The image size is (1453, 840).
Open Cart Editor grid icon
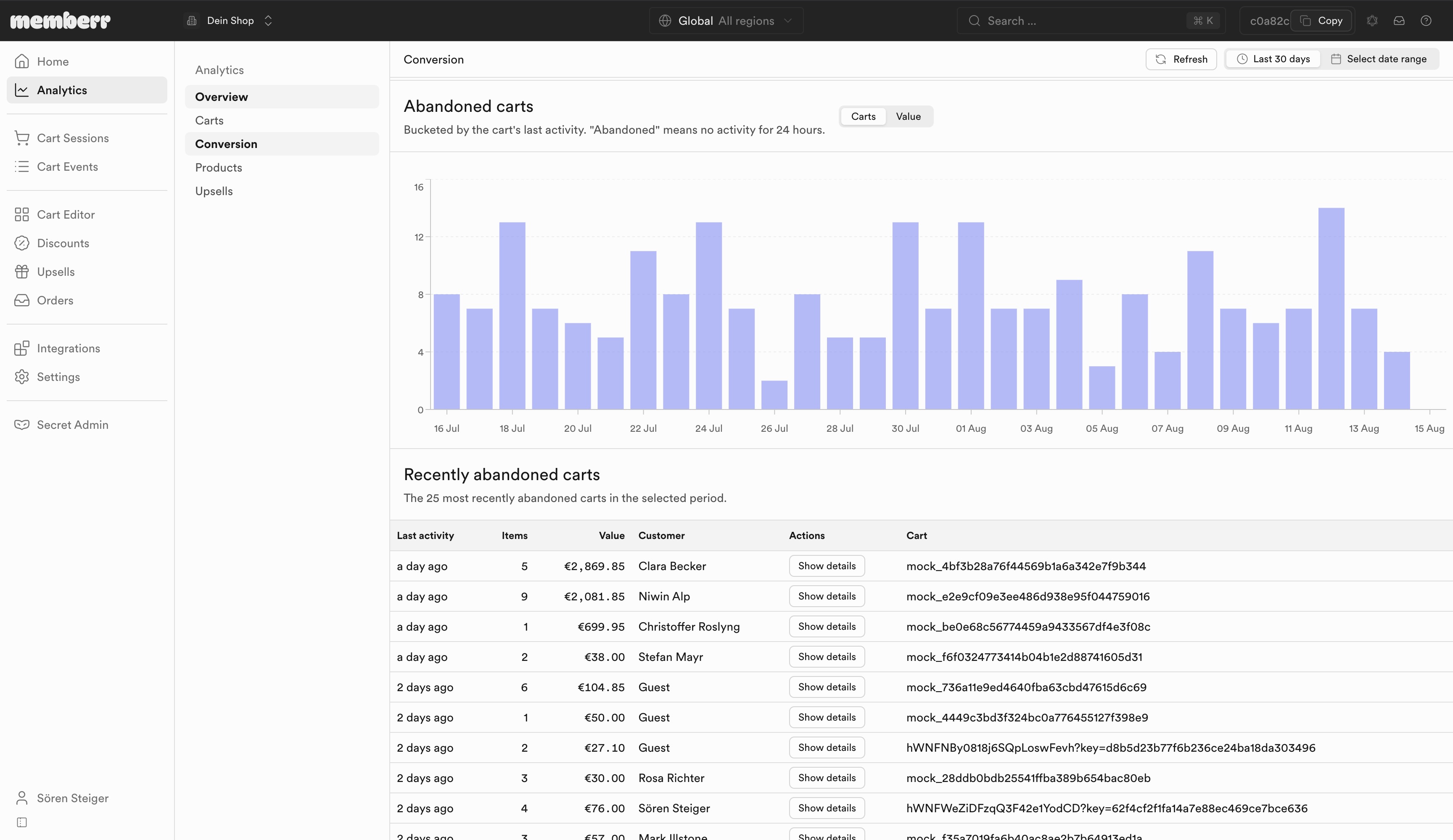[22, 214]
